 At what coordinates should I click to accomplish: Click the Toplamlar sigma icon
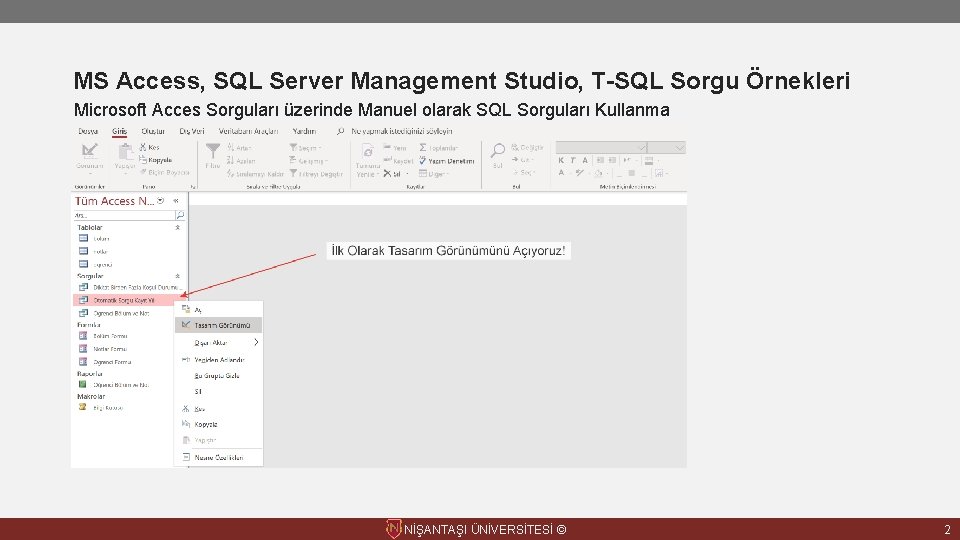click(x=422, y=148)
